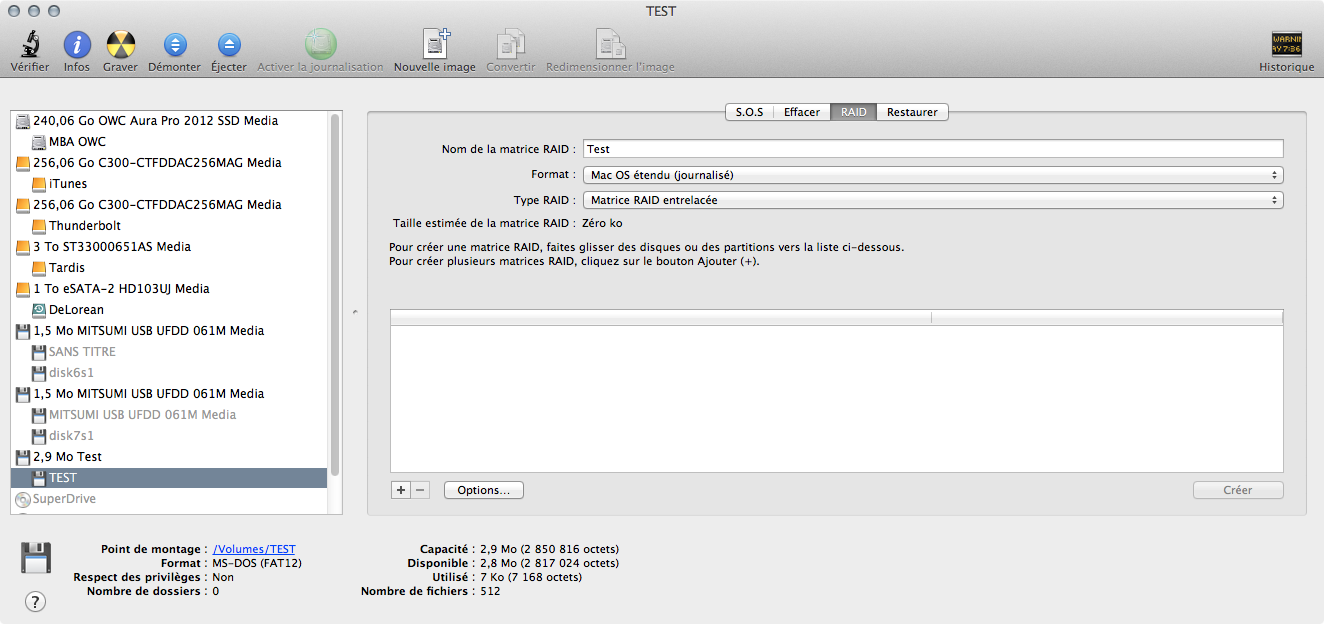The height and width of the screenshot is (624, 1324).
Task: Click the Démonter toolbar icon
Action: pos(174,45)
